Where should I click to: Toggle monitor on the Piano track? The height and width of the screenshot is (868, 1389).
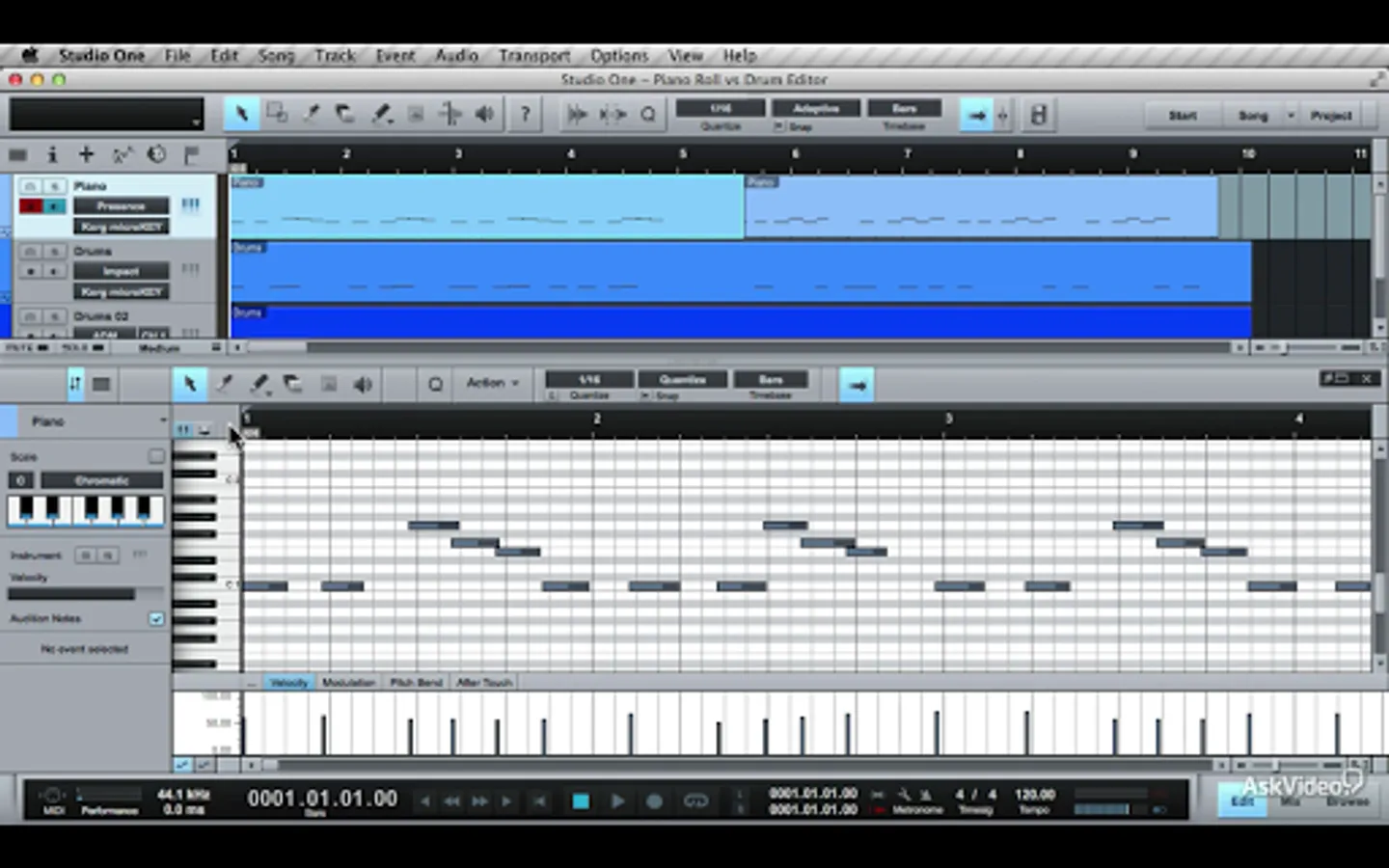pyautogui.click(x=54, y=205)
